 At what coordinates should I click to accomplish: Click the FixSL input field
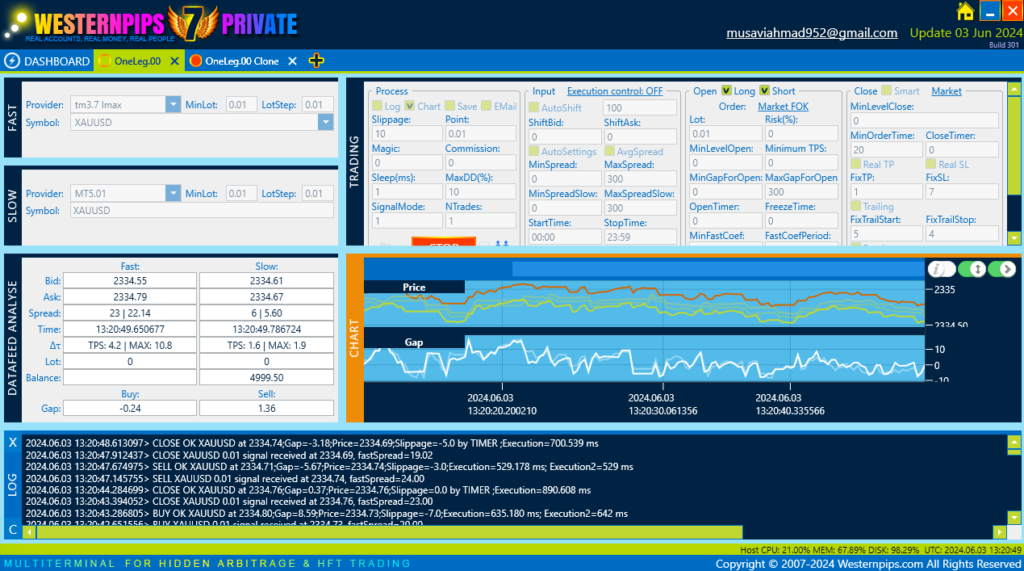(x=962, y=192)
